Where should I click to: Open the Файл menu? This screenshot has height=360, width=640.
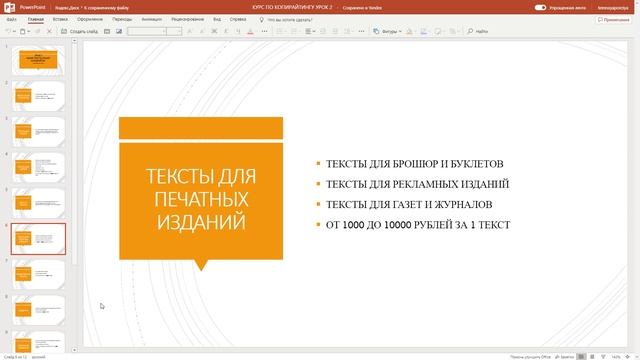point(11,19)
